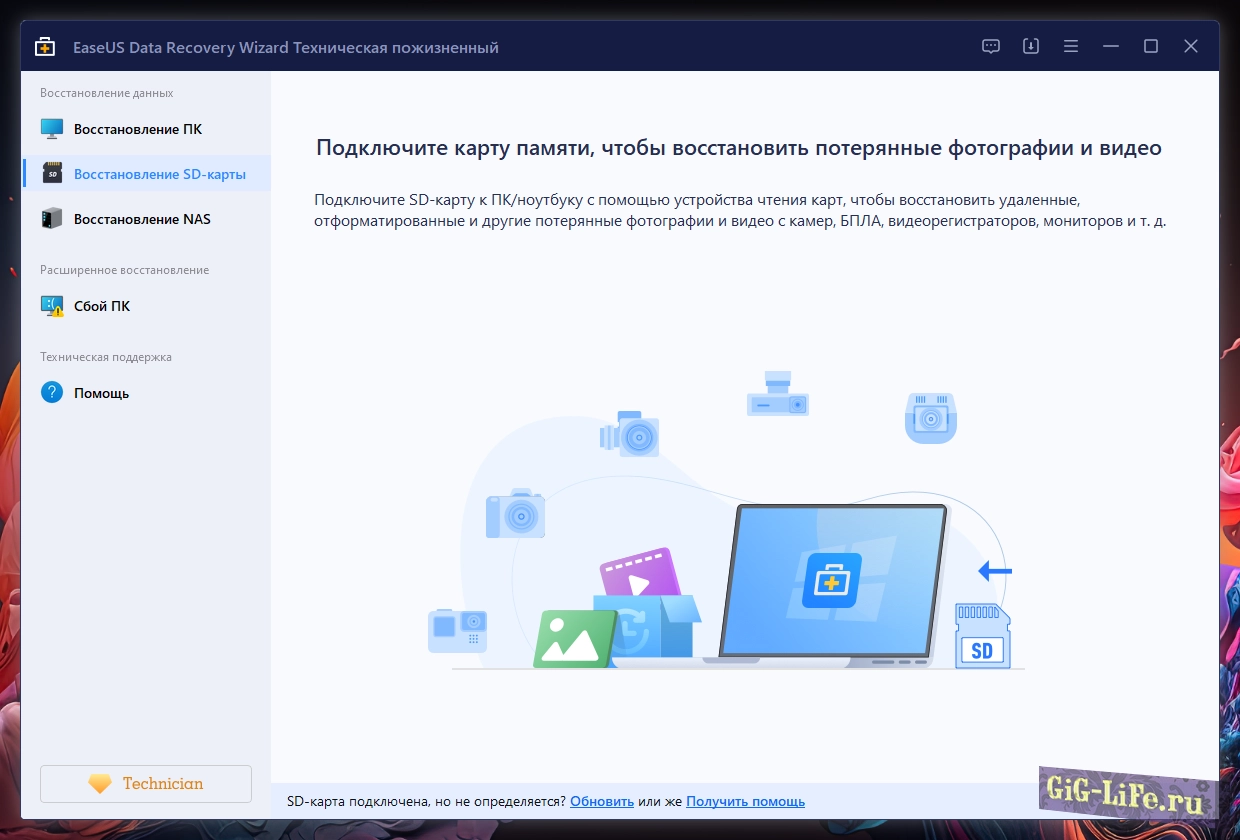Viewport: 1240px width, 840px height.
Task: Click the Обновить link
Action: [602, 801]
